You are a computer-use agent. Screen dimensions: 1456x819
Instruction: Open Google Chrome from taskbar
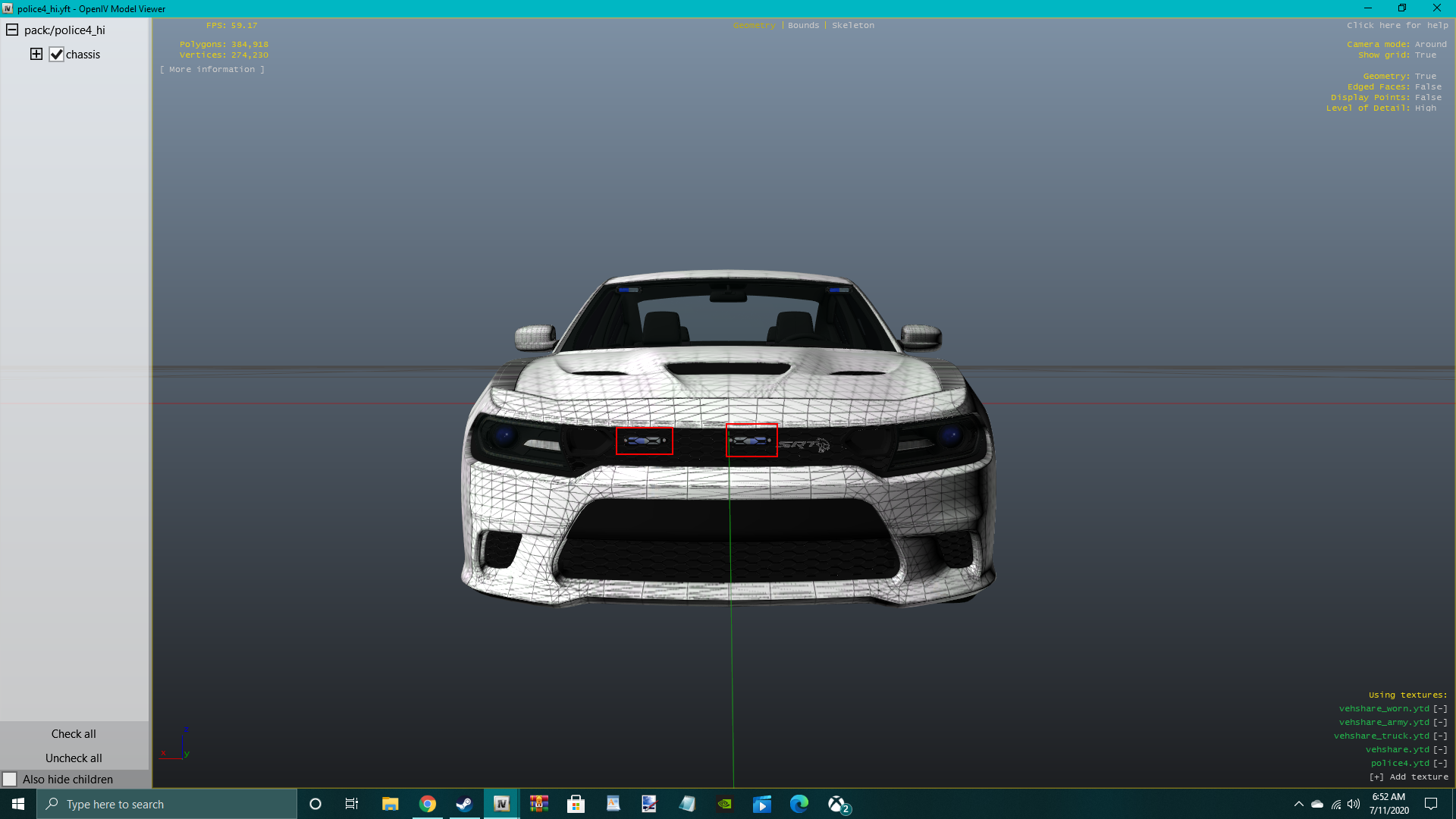coord(428,804)
